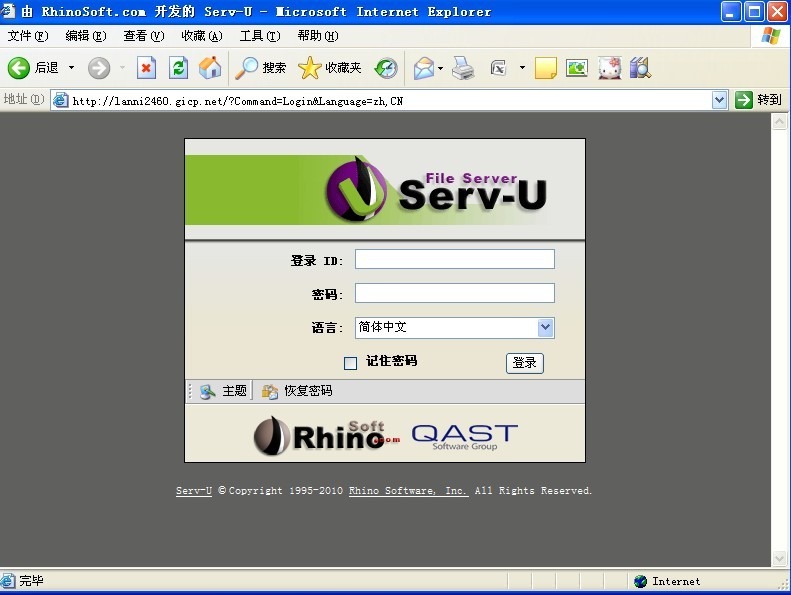Click the QAST Software Group logo
The height and width of the screenshot is (595, 791).
coord(465,437)
